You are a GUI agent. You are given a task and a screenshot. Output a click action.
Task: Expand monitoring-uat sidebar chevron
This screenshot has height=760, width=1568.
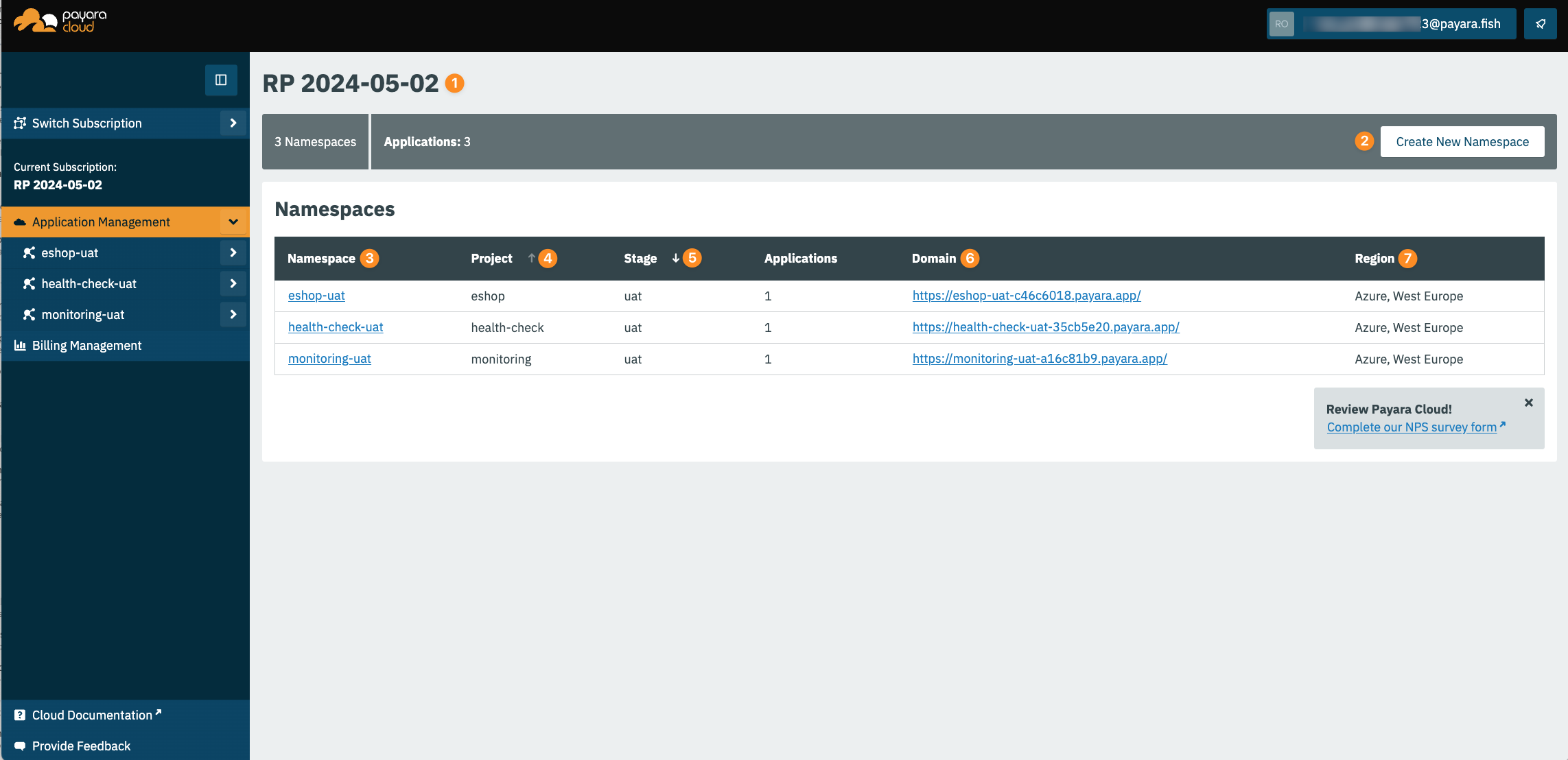click(x=233, y=315)
